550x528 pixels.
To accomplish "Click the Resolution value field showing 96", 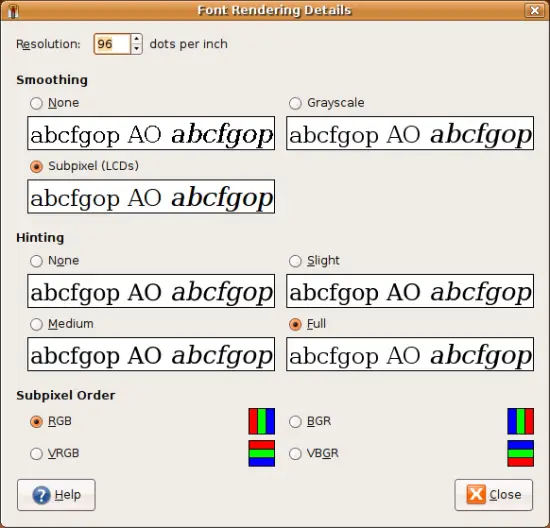I will click(112, 44).
